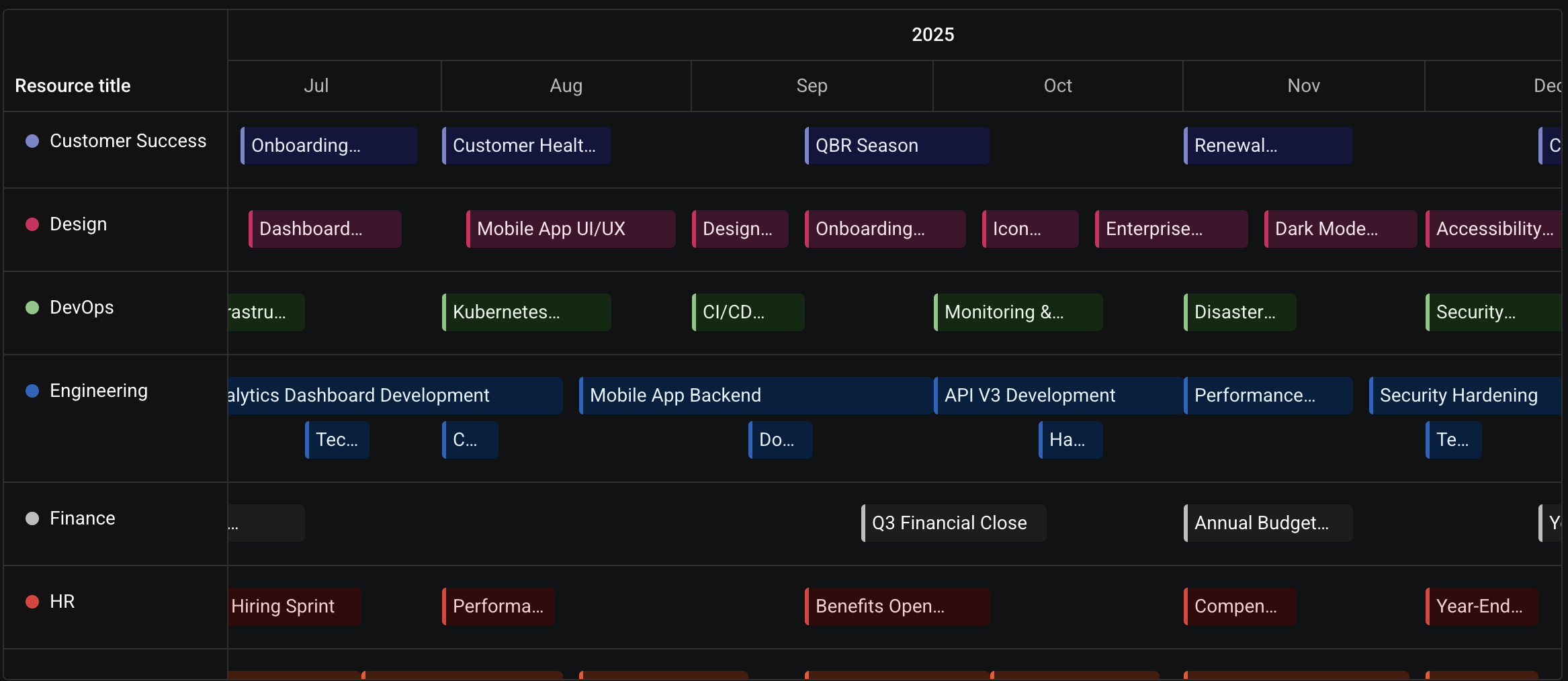Select the Monitoring & event bar
Screen dimensions: 1568x681
(1018, 312)
